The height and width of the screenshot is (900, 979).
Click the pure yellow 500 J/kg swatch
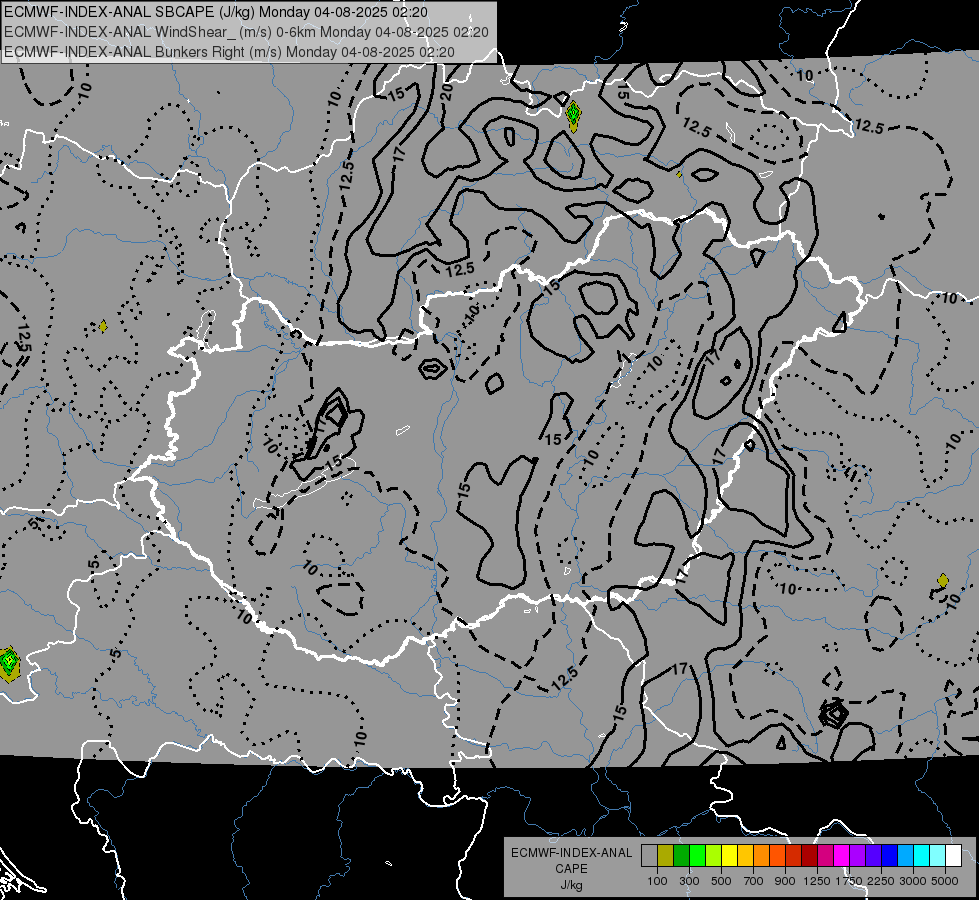[x=729, y=855]
